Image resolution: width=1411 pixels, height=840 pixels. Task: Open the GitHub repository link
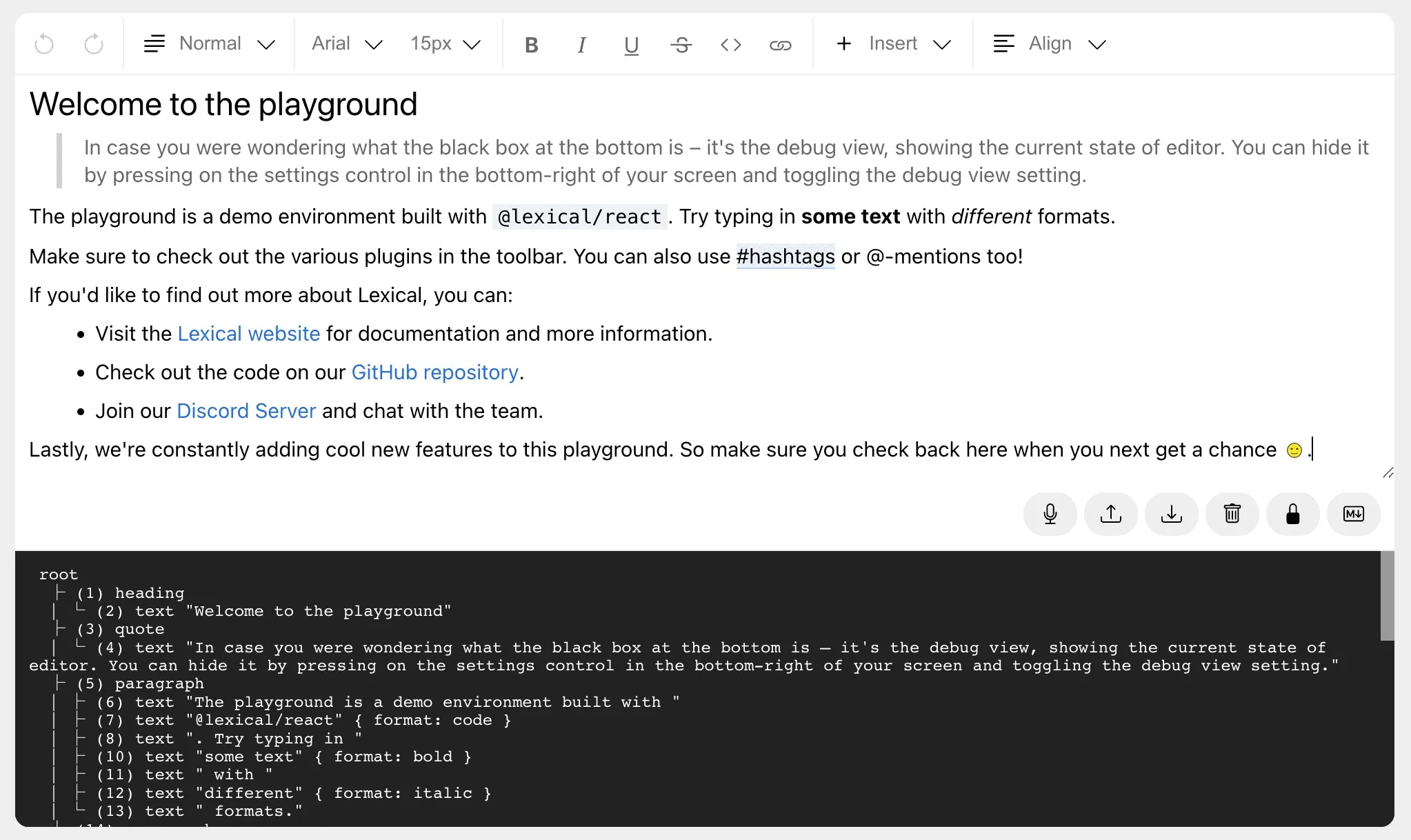[434, 372]
